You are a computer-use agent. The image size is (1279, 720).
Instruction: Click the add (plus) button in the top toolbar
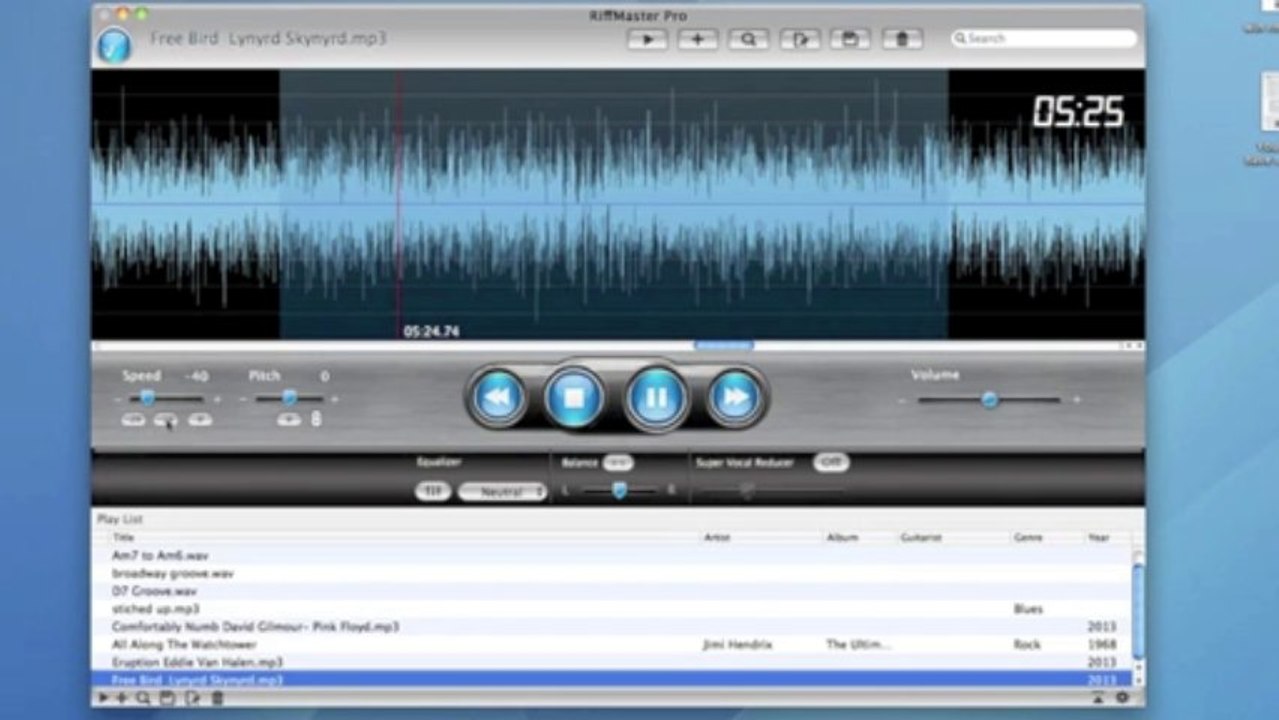698,39
